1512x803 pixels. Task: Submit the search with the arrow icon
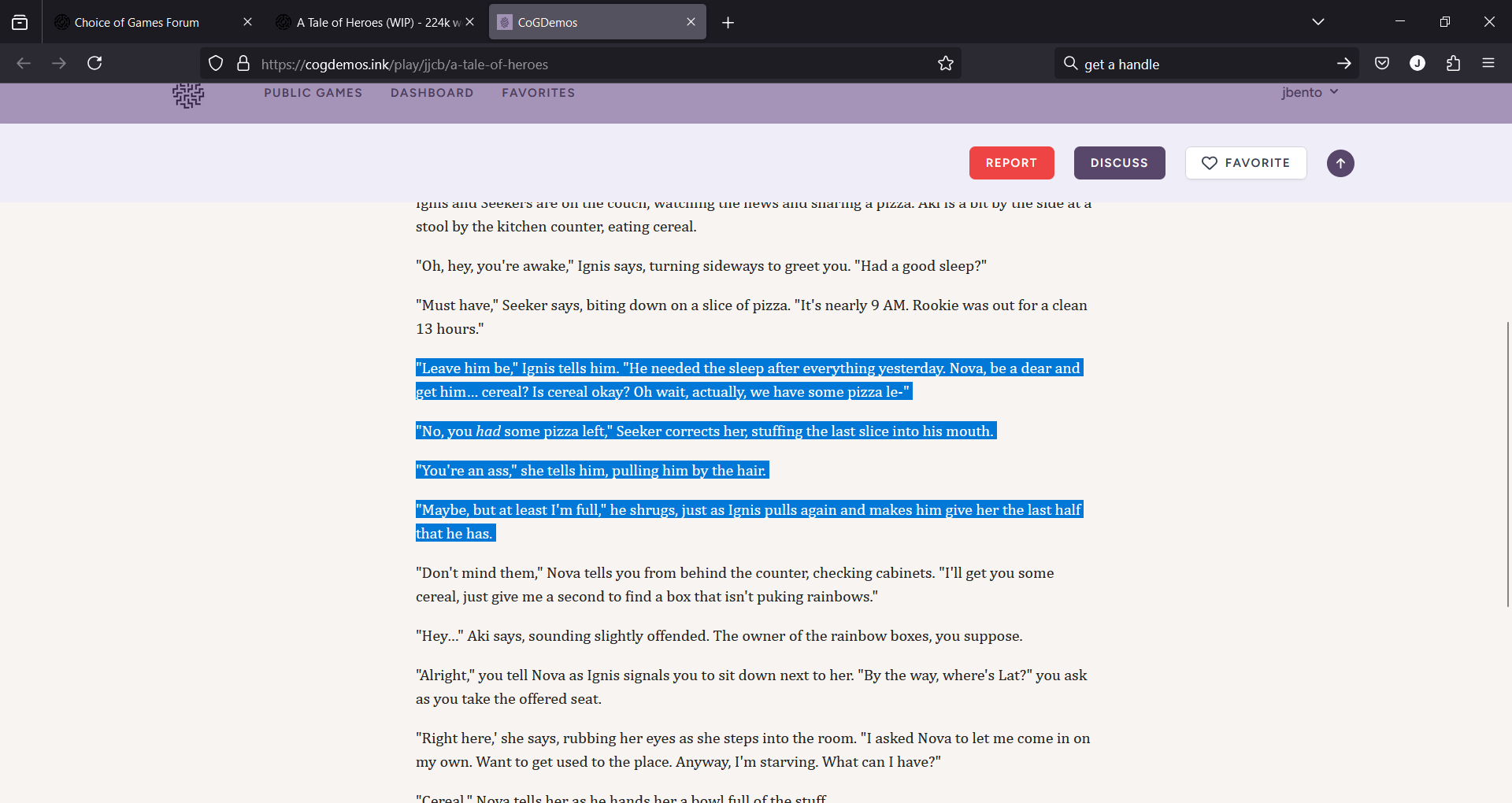tap(1343, 64)
